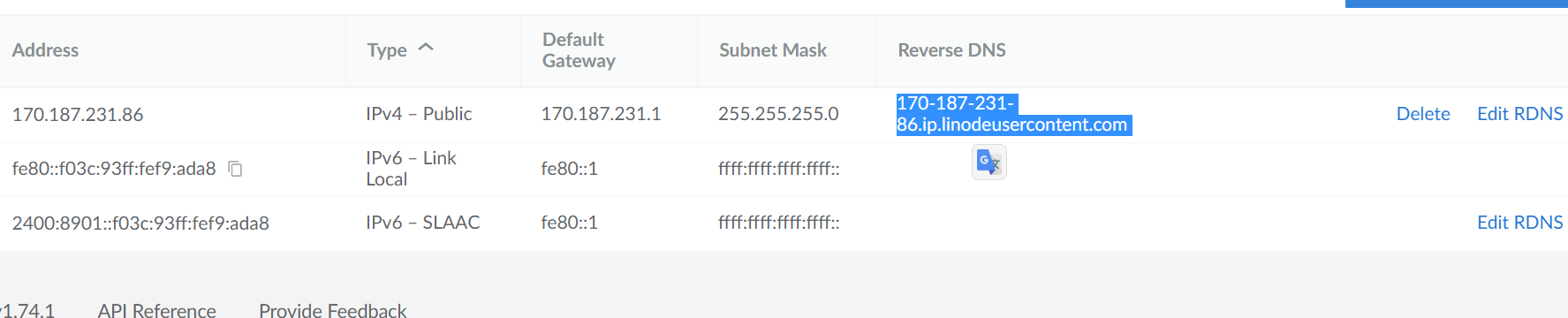This screenshot has width=1568, height=318.
Task: Select the 2400:8901 SLAAC address cell
Action: pos(140,223)
